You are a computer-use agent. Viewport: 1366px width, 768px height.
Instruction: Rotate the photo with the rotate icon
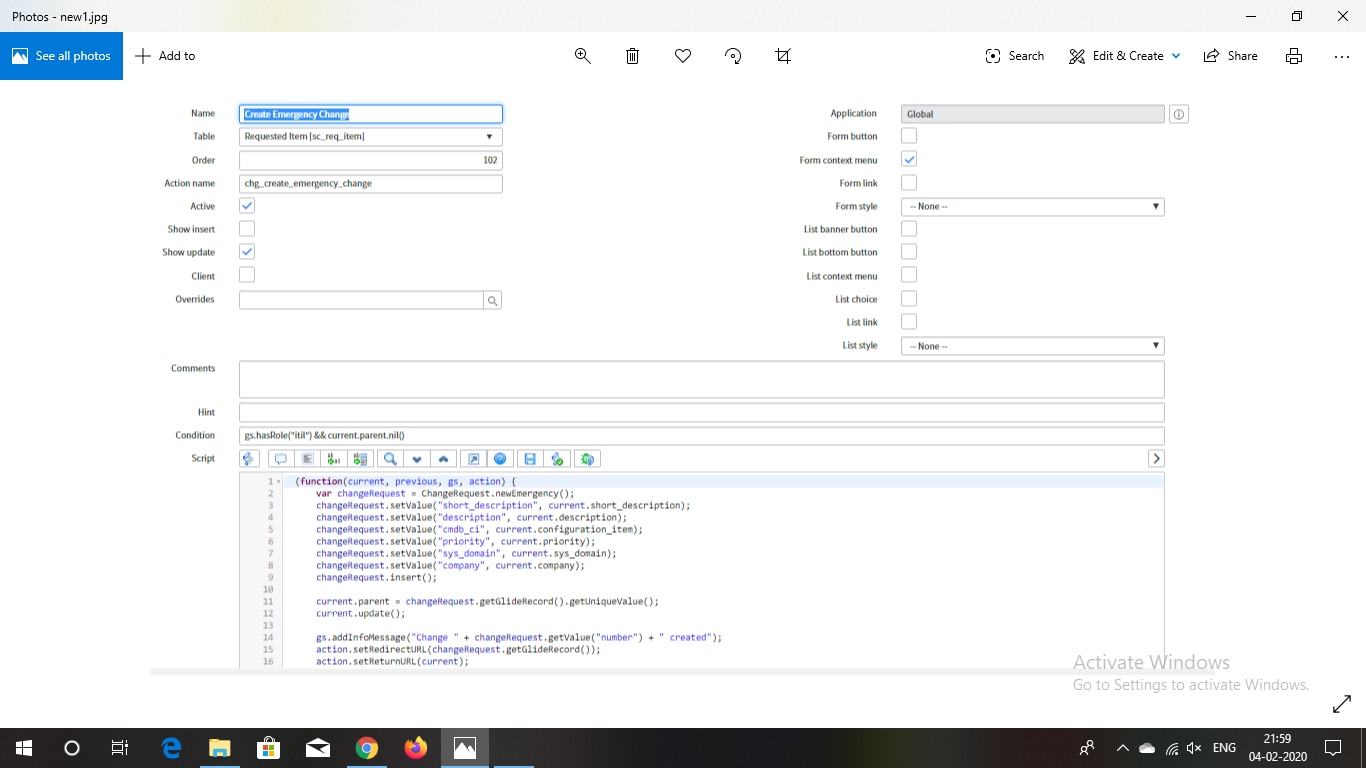733,56
